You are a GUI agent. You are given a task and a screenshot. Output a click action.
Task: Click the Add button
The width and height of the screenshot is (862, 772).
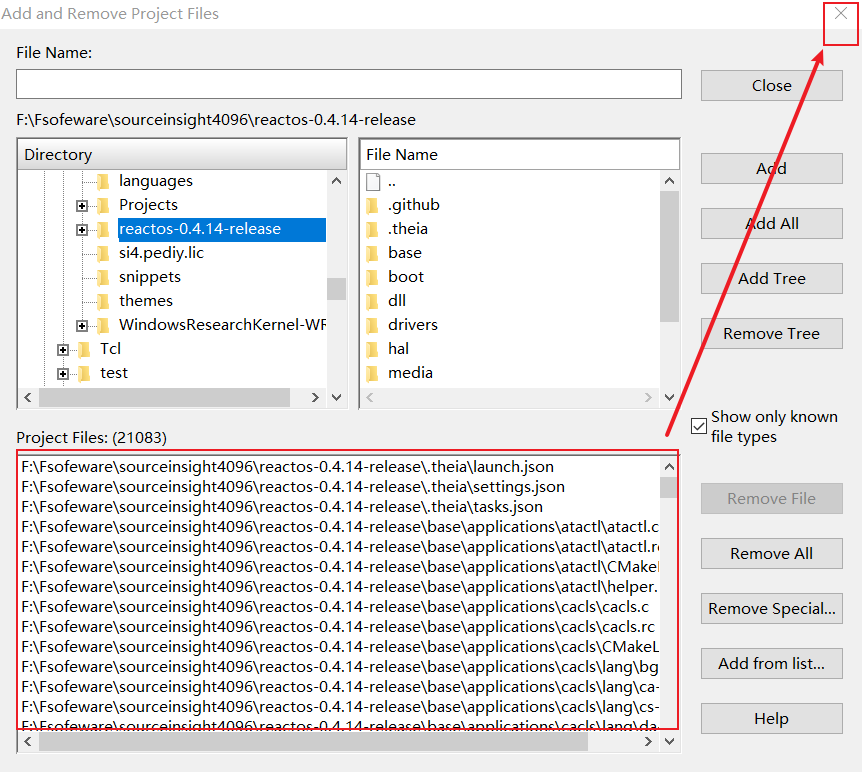[x=771, y=168]
